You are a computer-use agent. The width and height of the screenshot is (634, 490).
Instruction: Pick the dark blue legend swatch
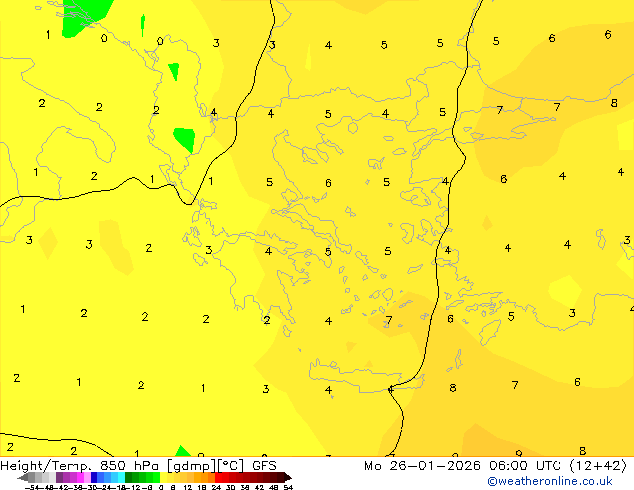point(94,478)
